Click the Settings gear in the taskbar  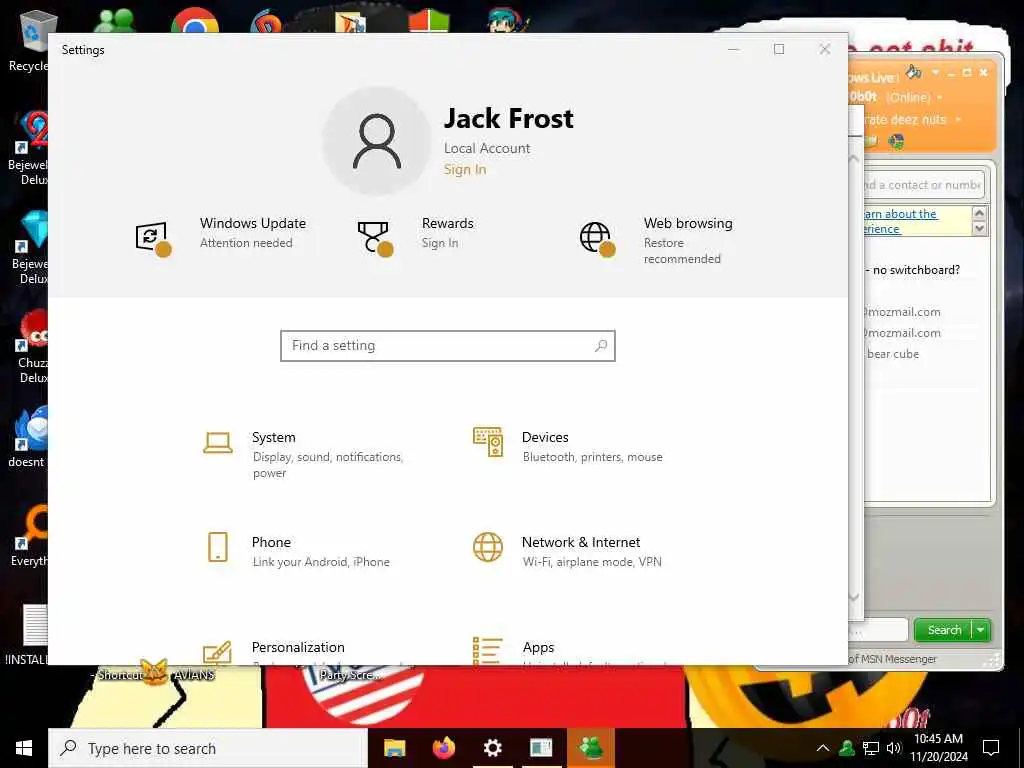pyautogui.click(x=492, y=748)
